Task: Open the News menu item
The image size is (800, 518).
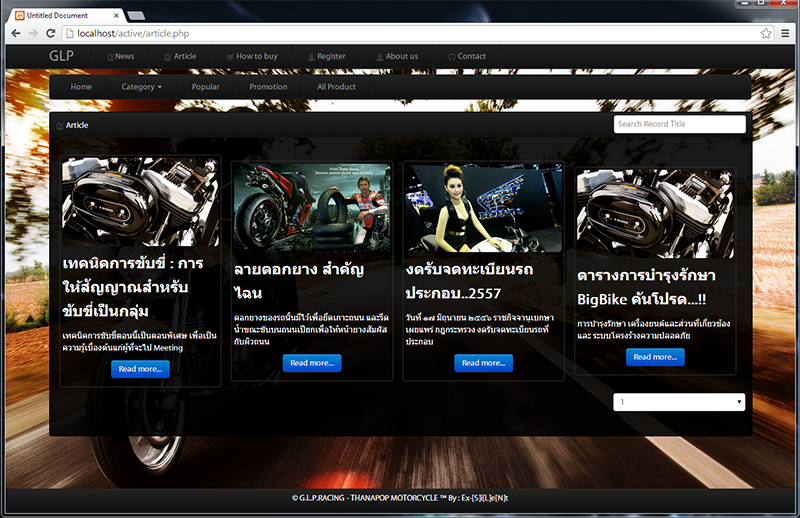Action: (x=121, y=56)
